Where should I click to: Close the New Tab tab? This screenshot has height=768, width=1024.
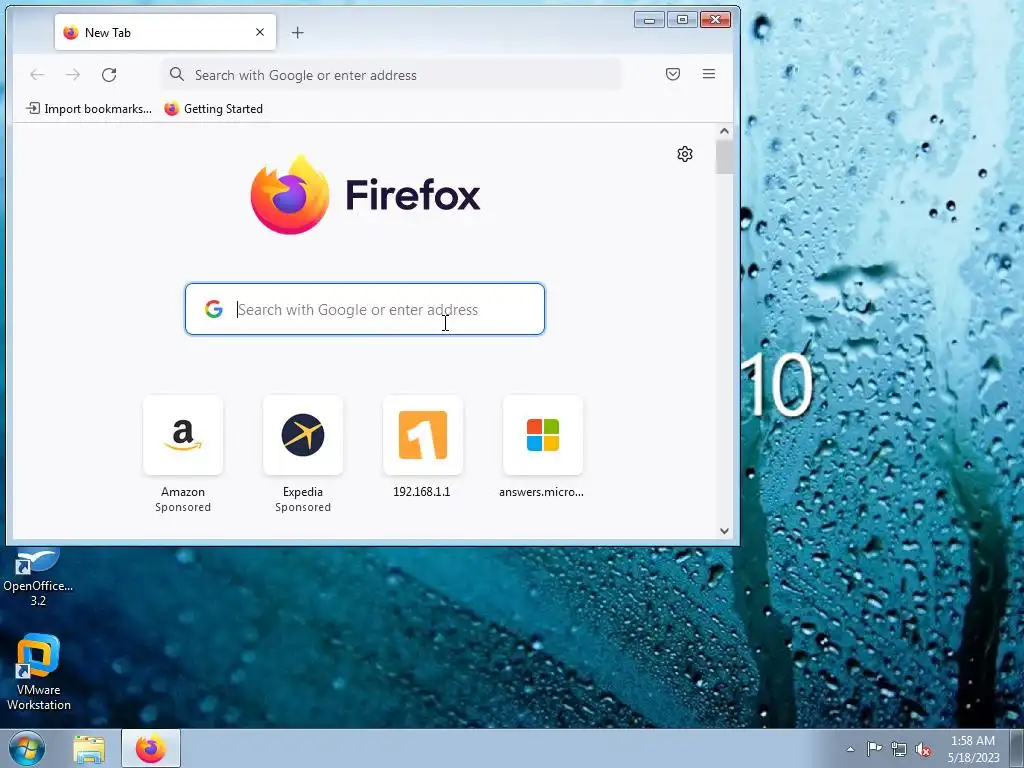260,32
